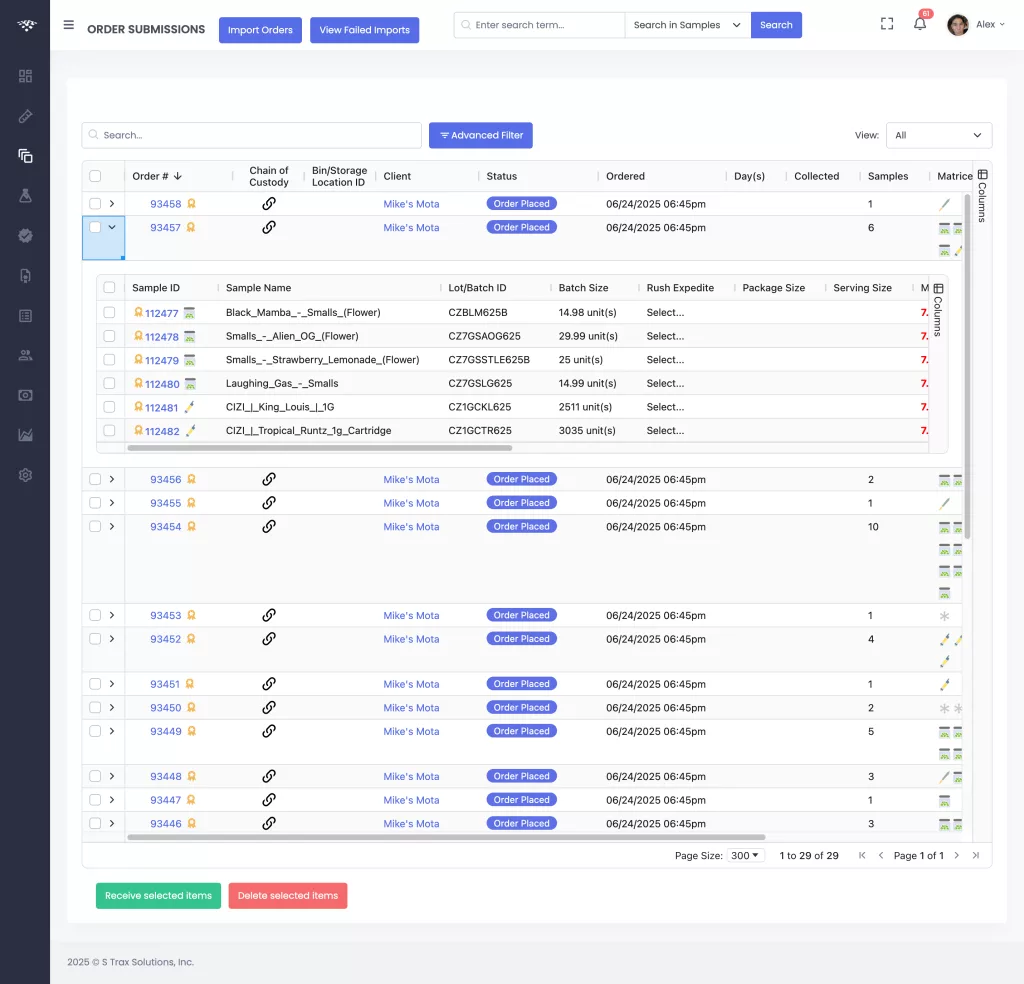Focus the top Enter search term field
Viewport: 1024px width, 984px height.
[x=539, y=25]
